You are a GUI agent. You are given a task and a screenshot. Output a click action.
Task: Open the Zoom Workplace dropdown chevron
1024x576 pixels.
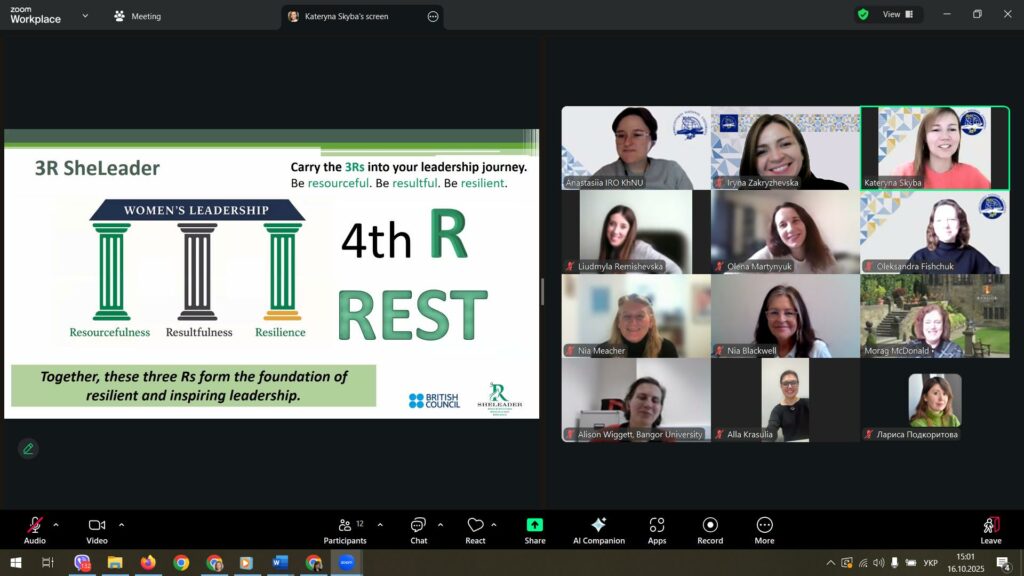(x=84, y=16)
